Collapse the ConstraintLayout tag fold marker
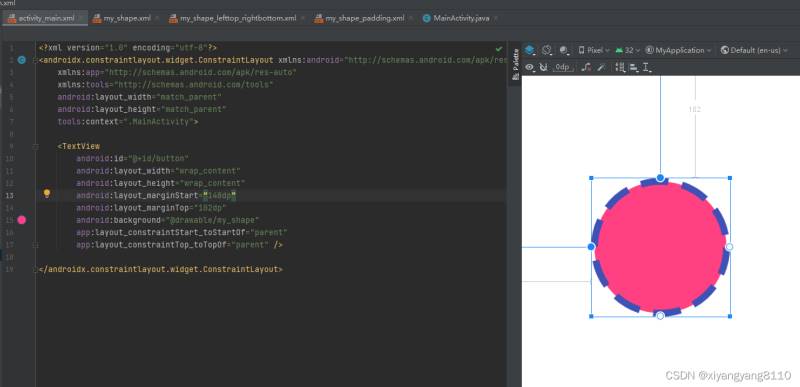The height and width of the screenshot is (387, 800). point(36,60)
